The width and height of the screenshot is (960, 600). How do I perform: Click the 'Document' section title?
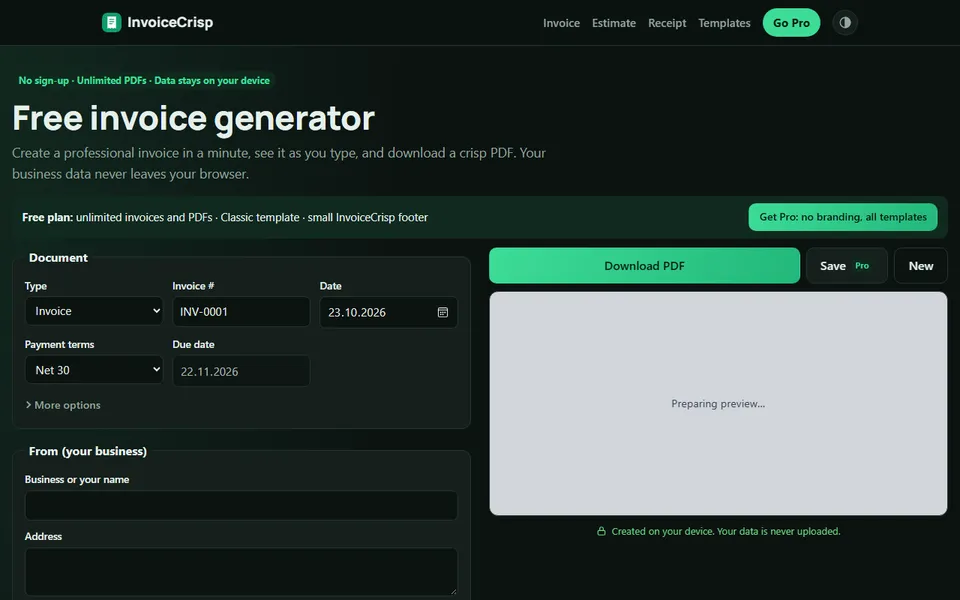pyautogui.click(x=58, y=258)
